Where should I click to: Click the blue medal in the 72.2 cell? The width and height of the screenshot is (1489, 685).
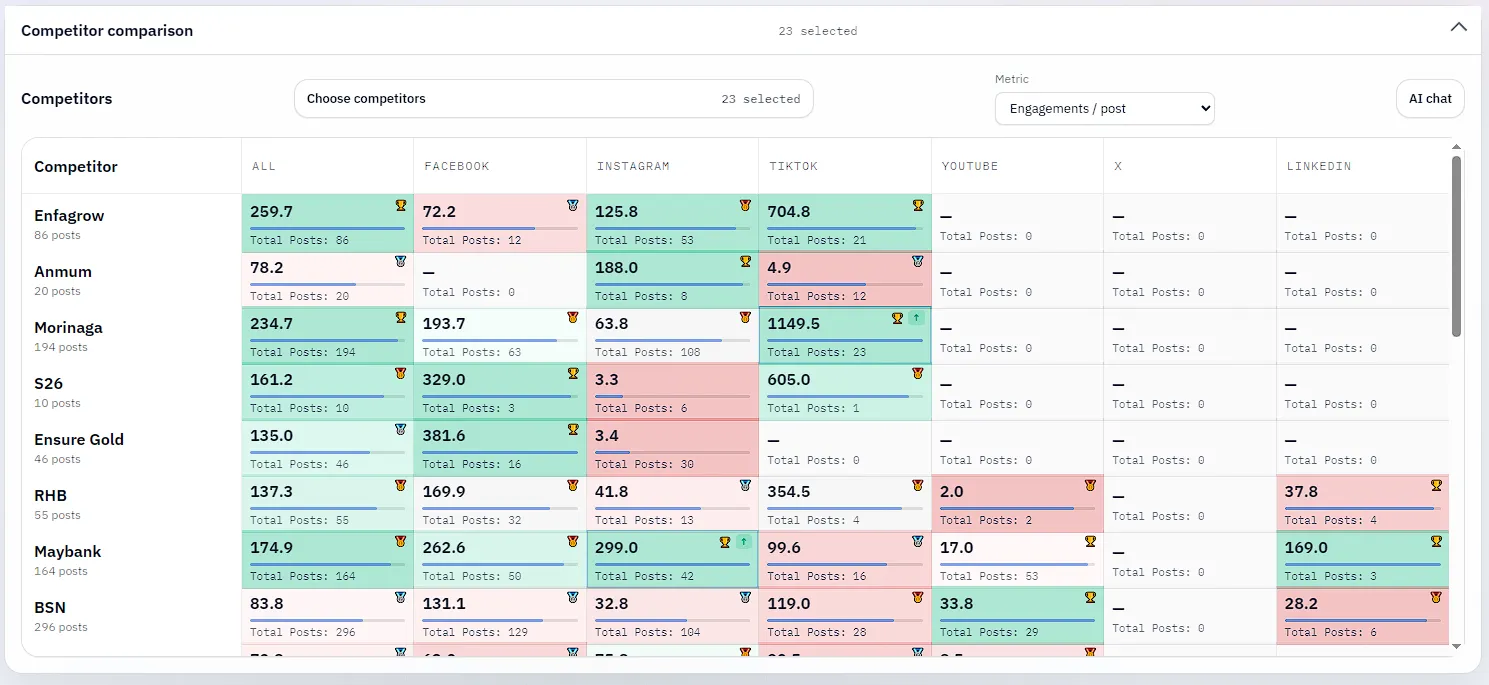click(x=572, y=205)
